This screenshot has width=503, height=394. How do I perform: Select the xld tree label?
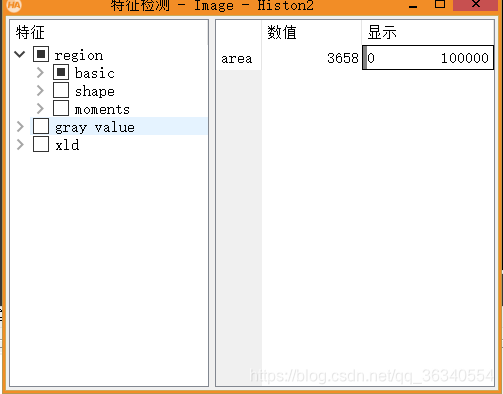pos(67,145)
